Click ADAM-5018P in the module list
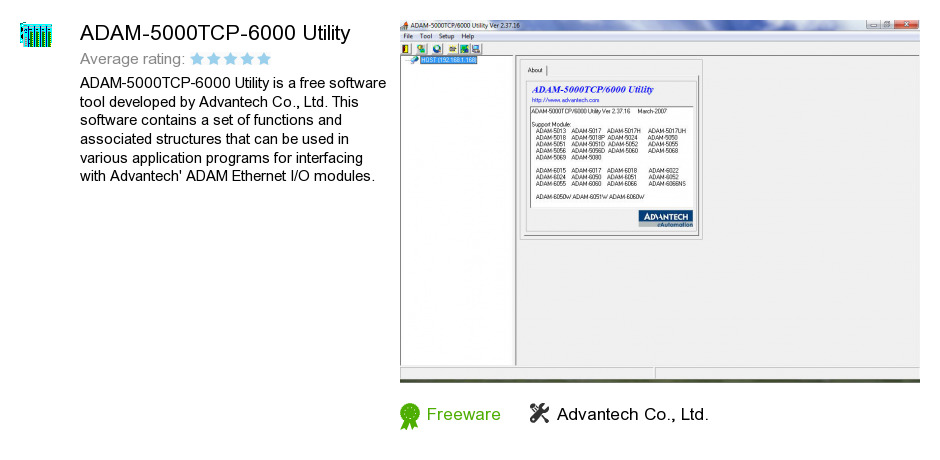 pyautogui.click(x=588, y=137)
